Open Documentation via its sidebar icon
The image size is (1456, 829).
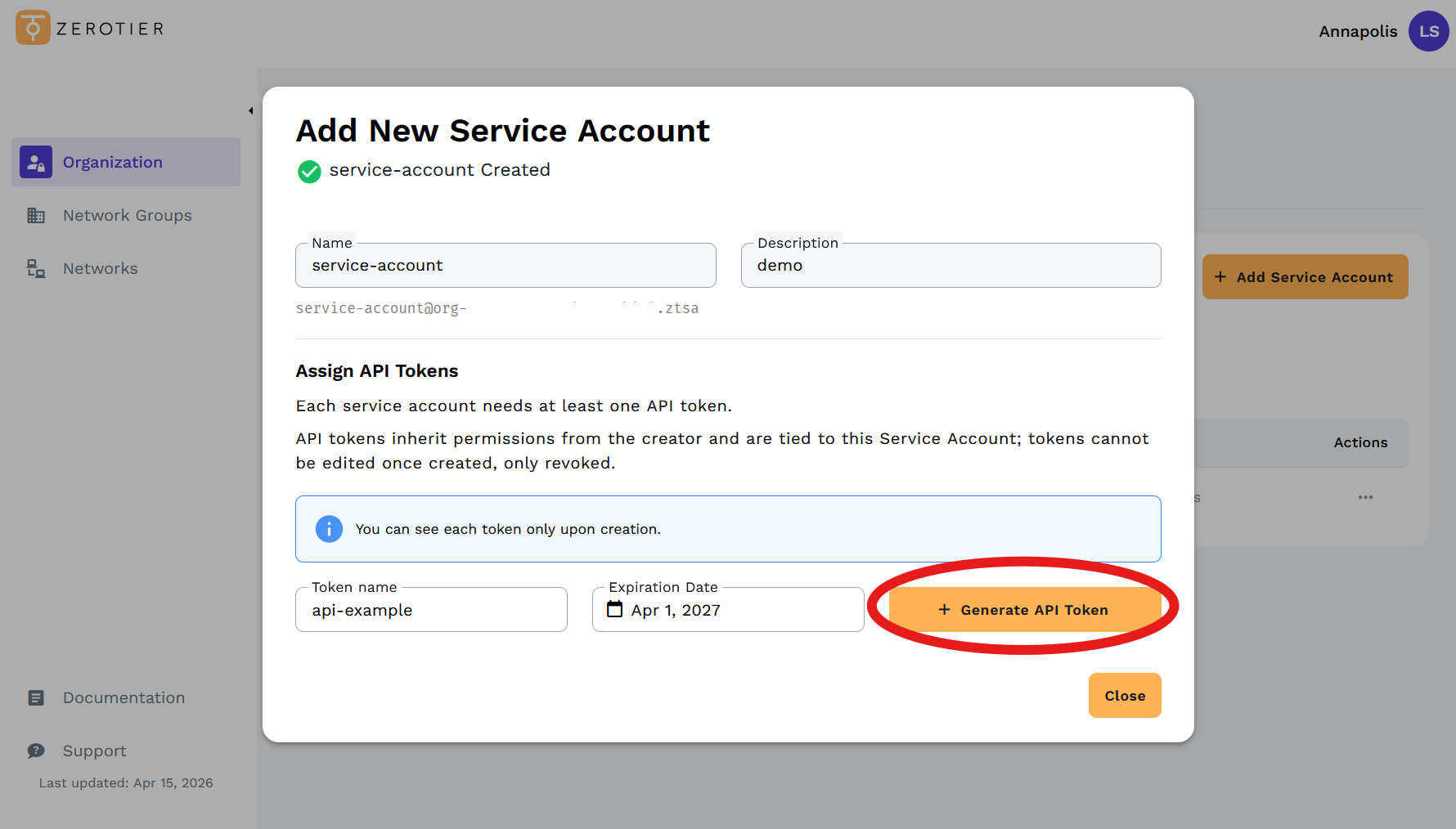click(x=35, y=697)
